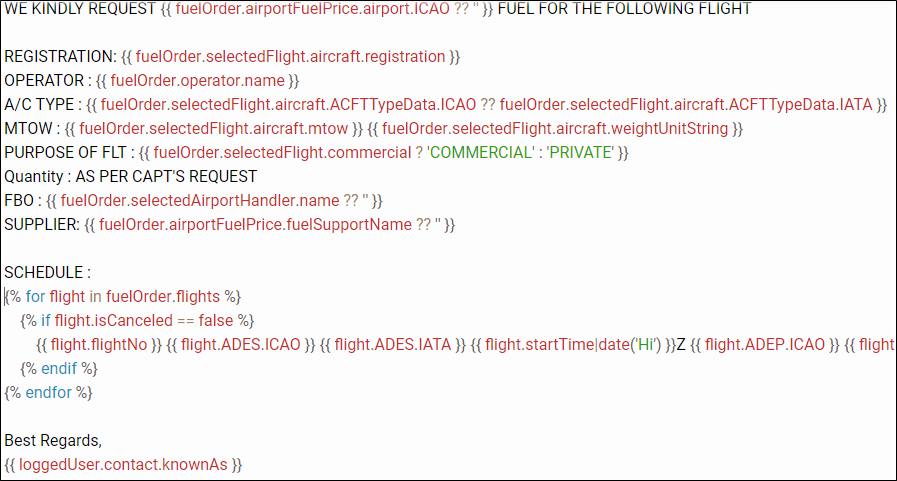The height and width of the screenshot is (481, 897).
Task: Click the 'for flight in fuelOrder.flights' statement
Action: pos(122,297)
